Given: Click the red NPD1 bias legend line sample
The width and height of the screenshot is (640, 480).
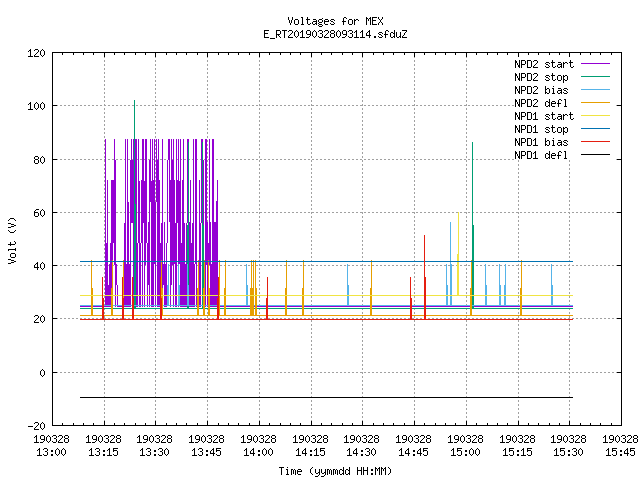Looking at the screenshot, I should pyautogui.click(x=595, y=142).
